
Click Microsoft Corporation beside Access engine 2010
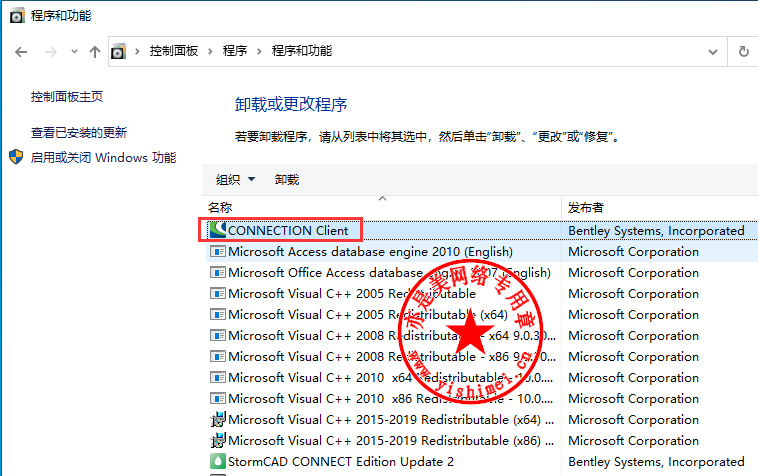pyautogui.click(x=633, y=252)
